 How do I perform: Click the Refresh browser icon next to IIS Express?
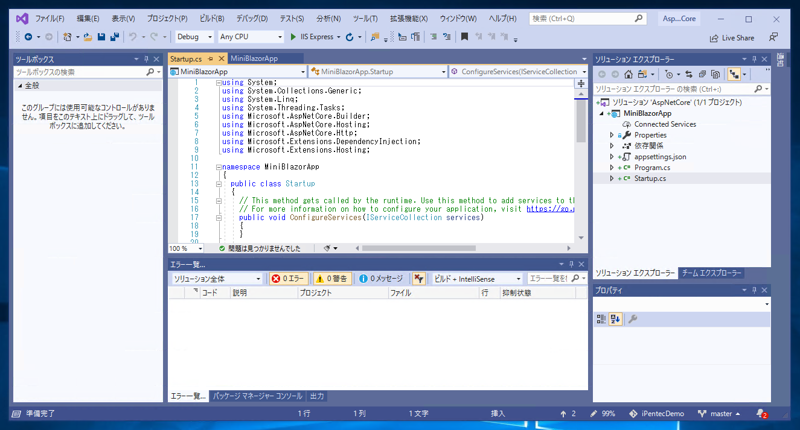(349, 37)
